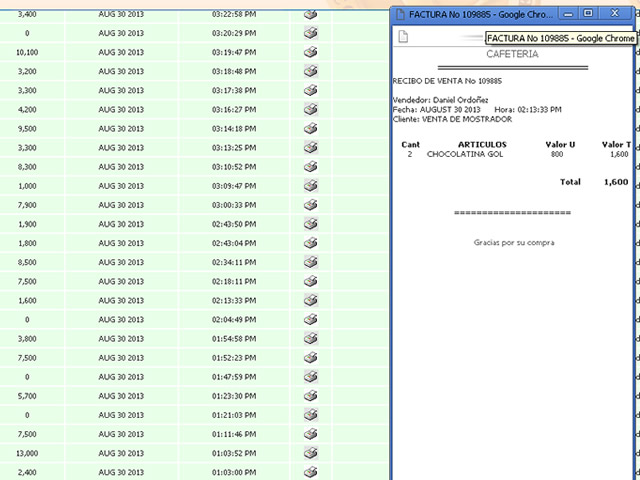This screenshot has height=480, width=640.
Task: Open printer icon at 01:11:46 PM sale
Action: [x=311, y=434]
